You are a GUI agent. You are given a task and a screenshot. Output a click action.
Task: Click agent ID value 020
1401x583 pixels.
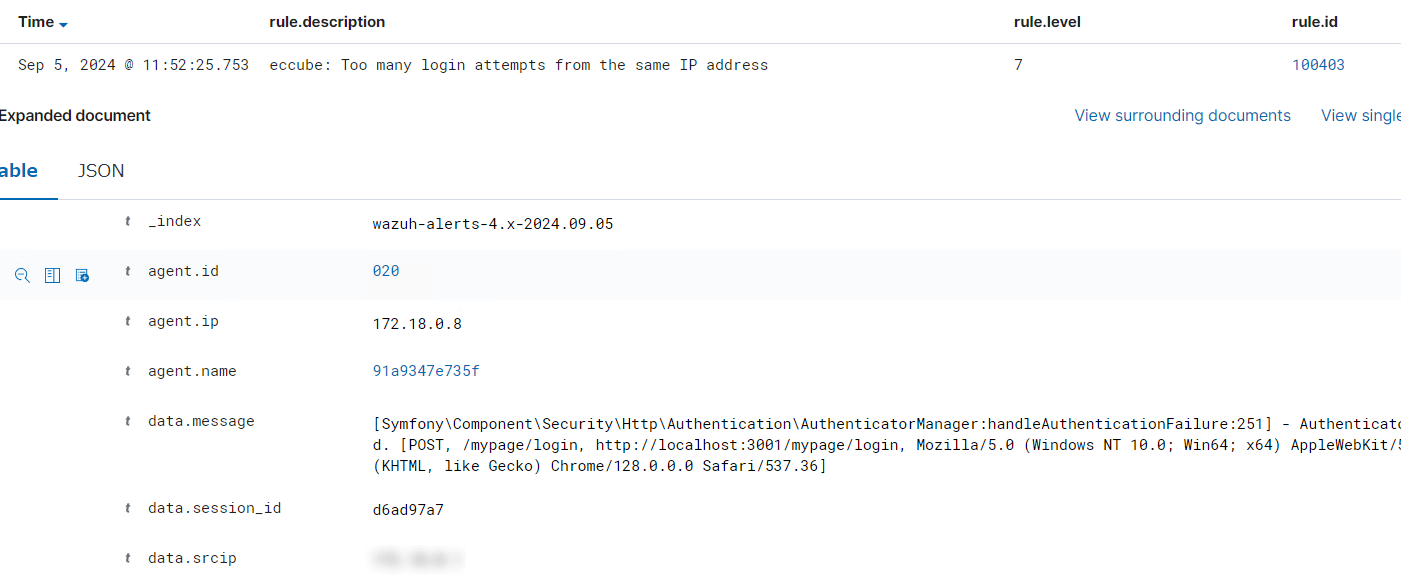[x=386, y=271]
